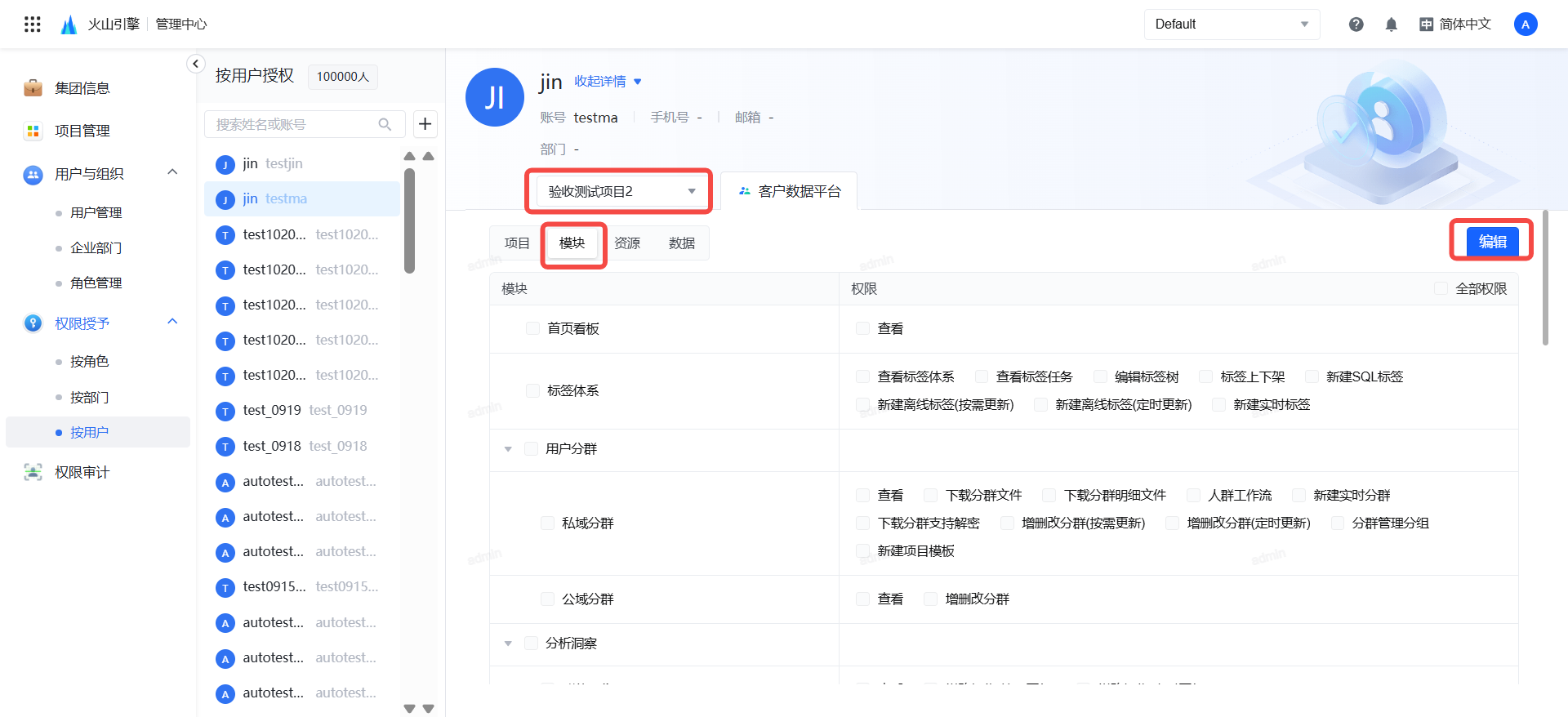Collapse the sidebar with the arrow icon

(195, 64)
